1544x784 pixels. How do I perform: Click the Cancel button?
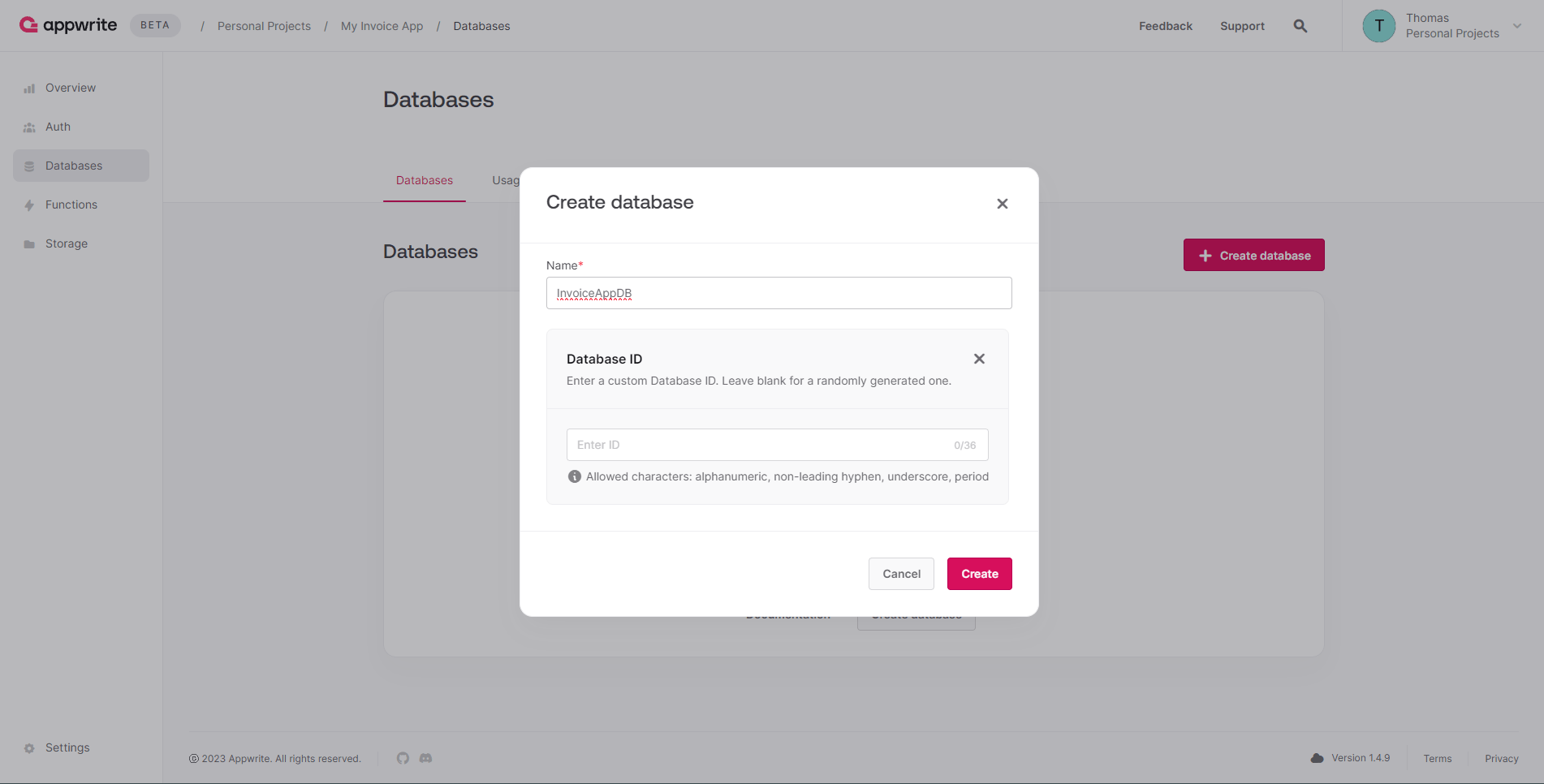(901, 574)
